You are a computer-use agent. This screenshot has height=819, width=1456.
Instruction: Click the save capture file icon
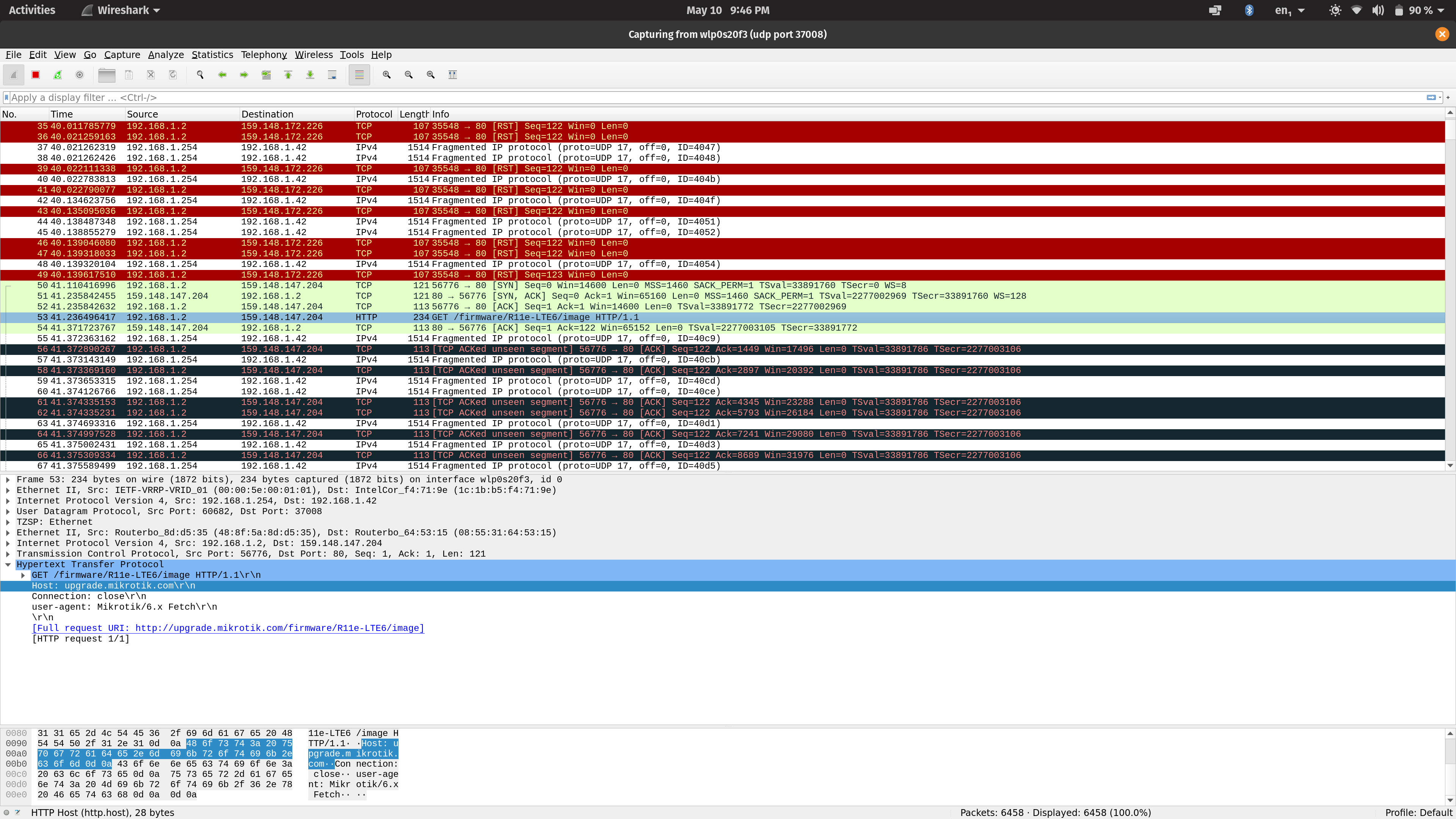pos(129,75)
